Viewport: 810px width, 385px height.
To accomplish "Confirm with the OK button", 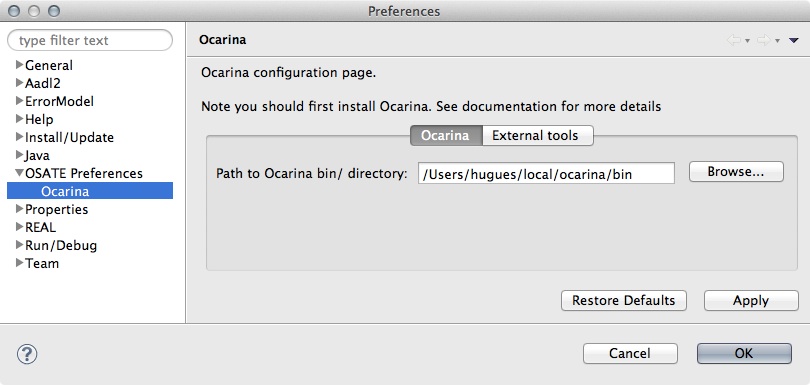I will pyautogui.click(x=744, y=353).
